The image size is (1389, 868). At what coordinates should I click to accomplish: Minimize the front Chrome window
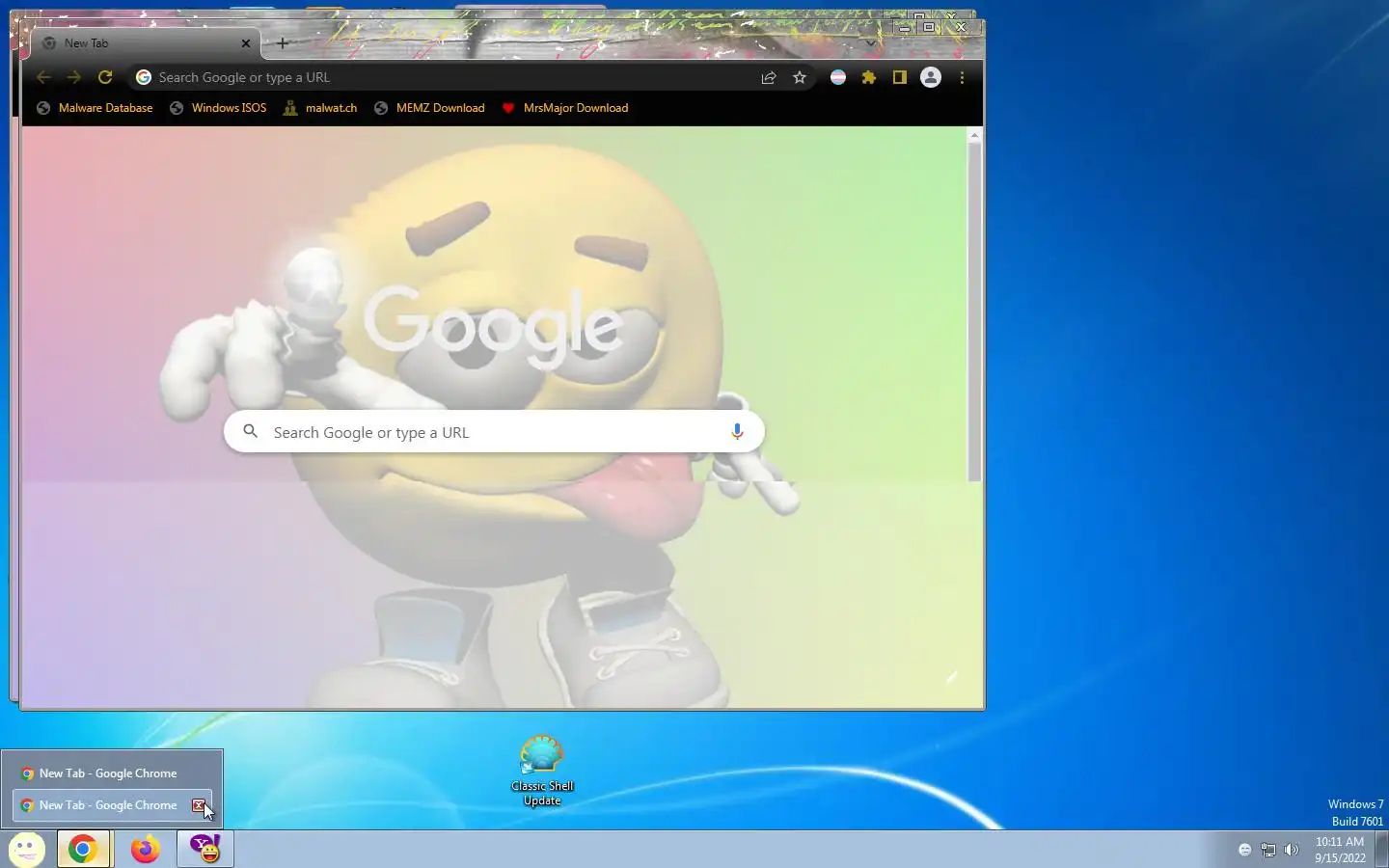pyautogui.click(x=904, y=28)
